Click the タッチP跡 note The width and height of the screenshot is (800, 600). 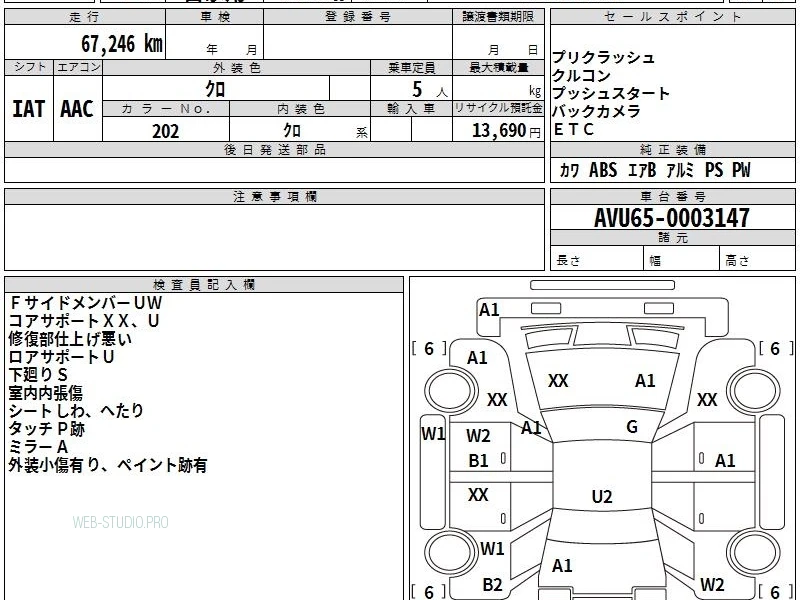point(46,429)
